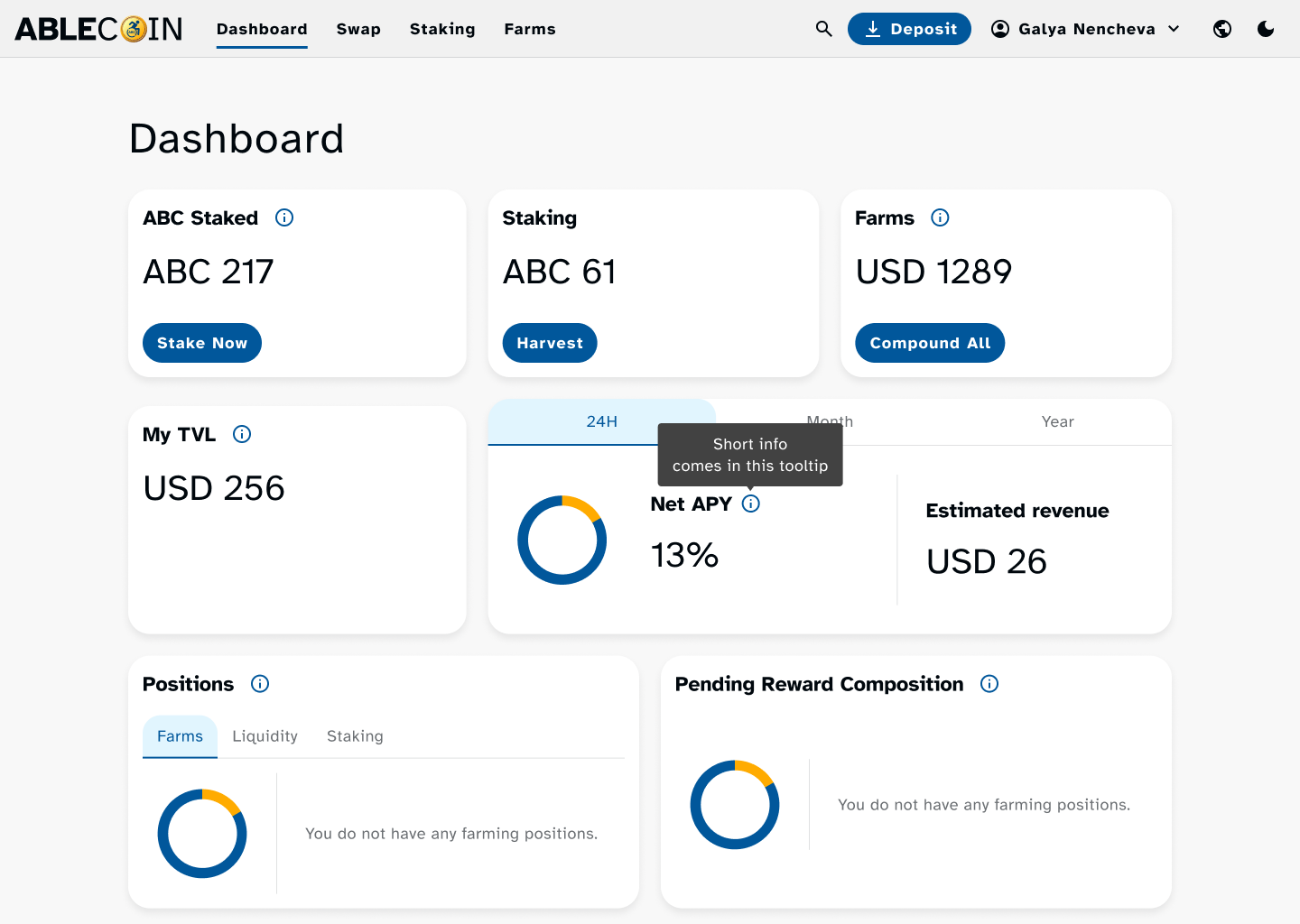
Task: Open the language globe icon
Action: [x=1222, y=29]
